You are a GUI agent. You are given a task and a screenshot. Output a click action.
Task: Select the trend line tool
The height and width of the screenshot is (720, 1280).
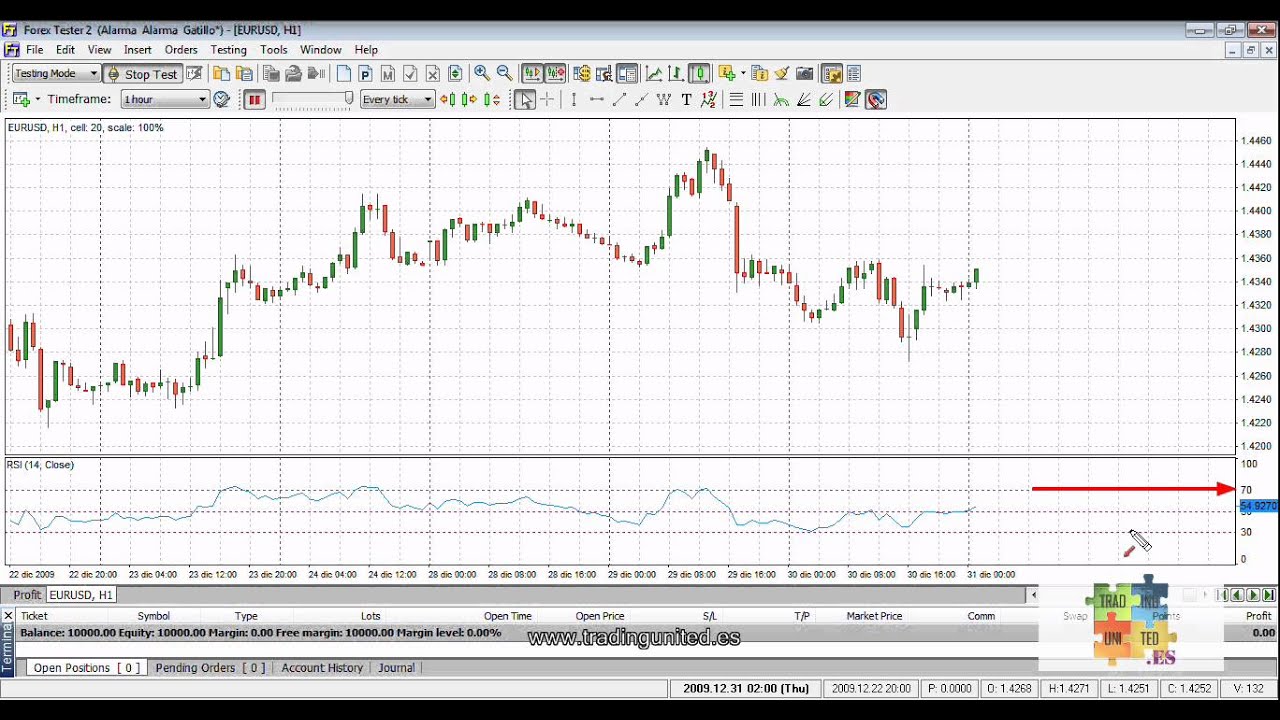tap(619, 99)
